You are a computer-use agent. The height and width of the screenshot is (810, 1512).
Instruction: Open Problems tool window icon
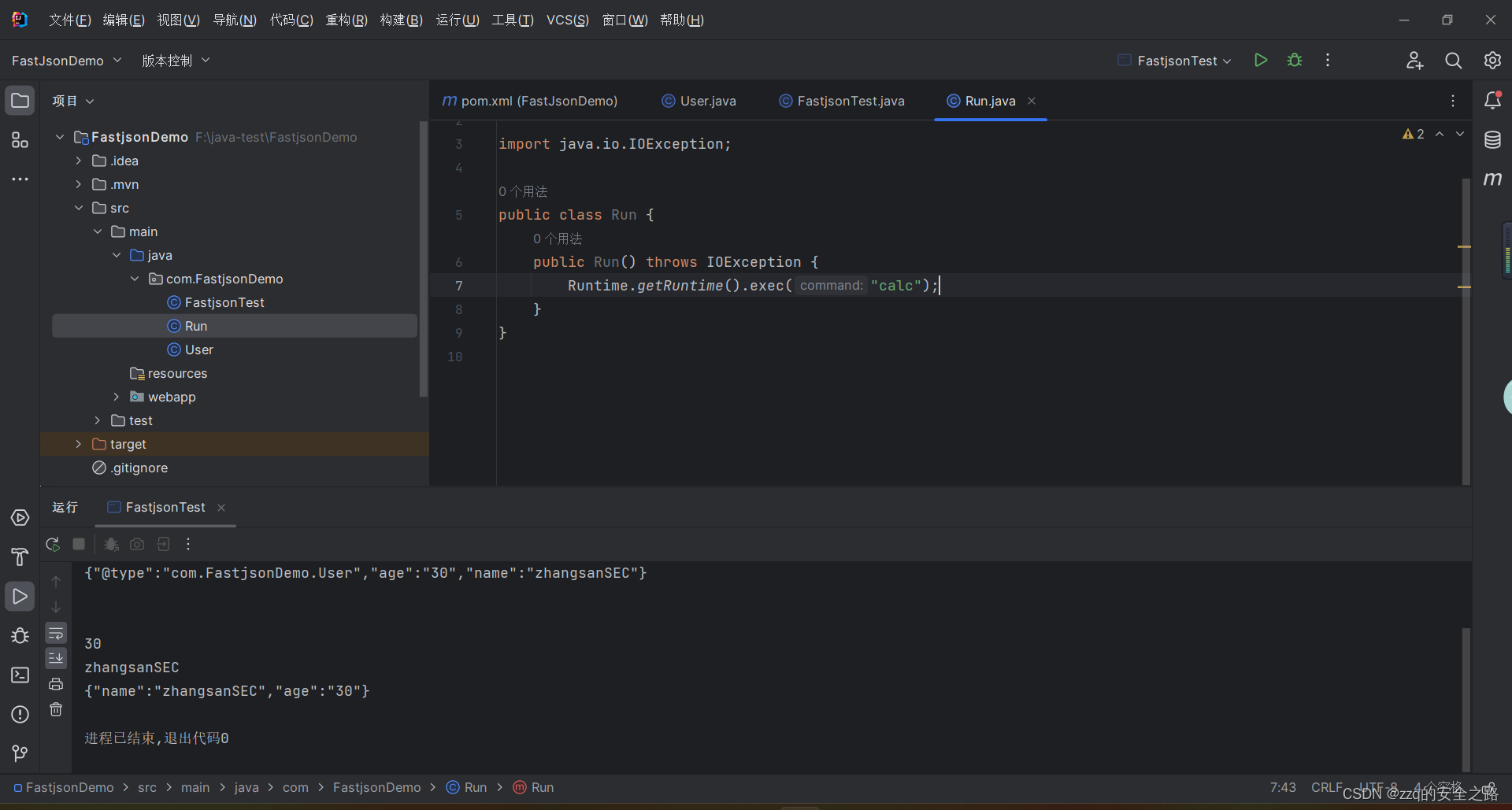[x=20, y=714]
